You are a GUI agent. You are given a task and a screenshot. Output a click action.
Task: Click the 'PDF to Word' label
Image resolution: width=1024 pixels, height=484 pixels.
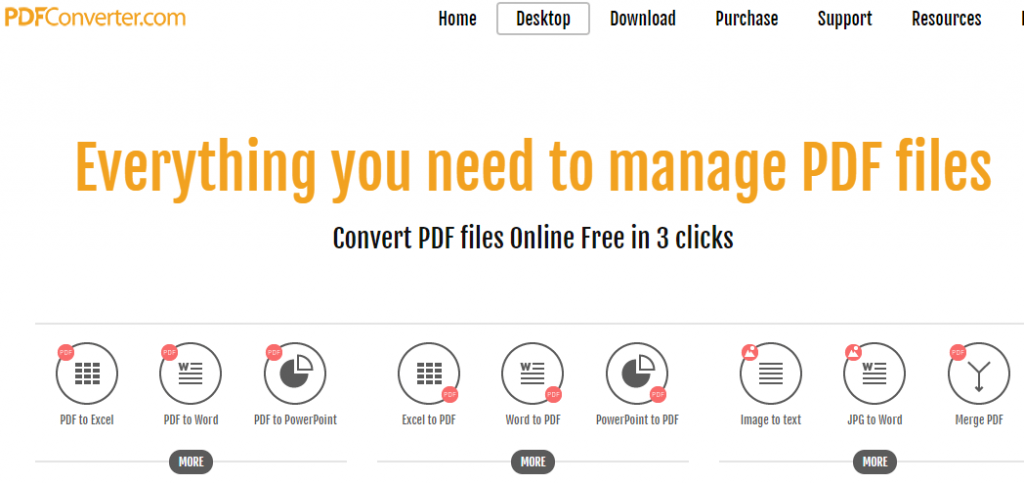pos(191,420)
